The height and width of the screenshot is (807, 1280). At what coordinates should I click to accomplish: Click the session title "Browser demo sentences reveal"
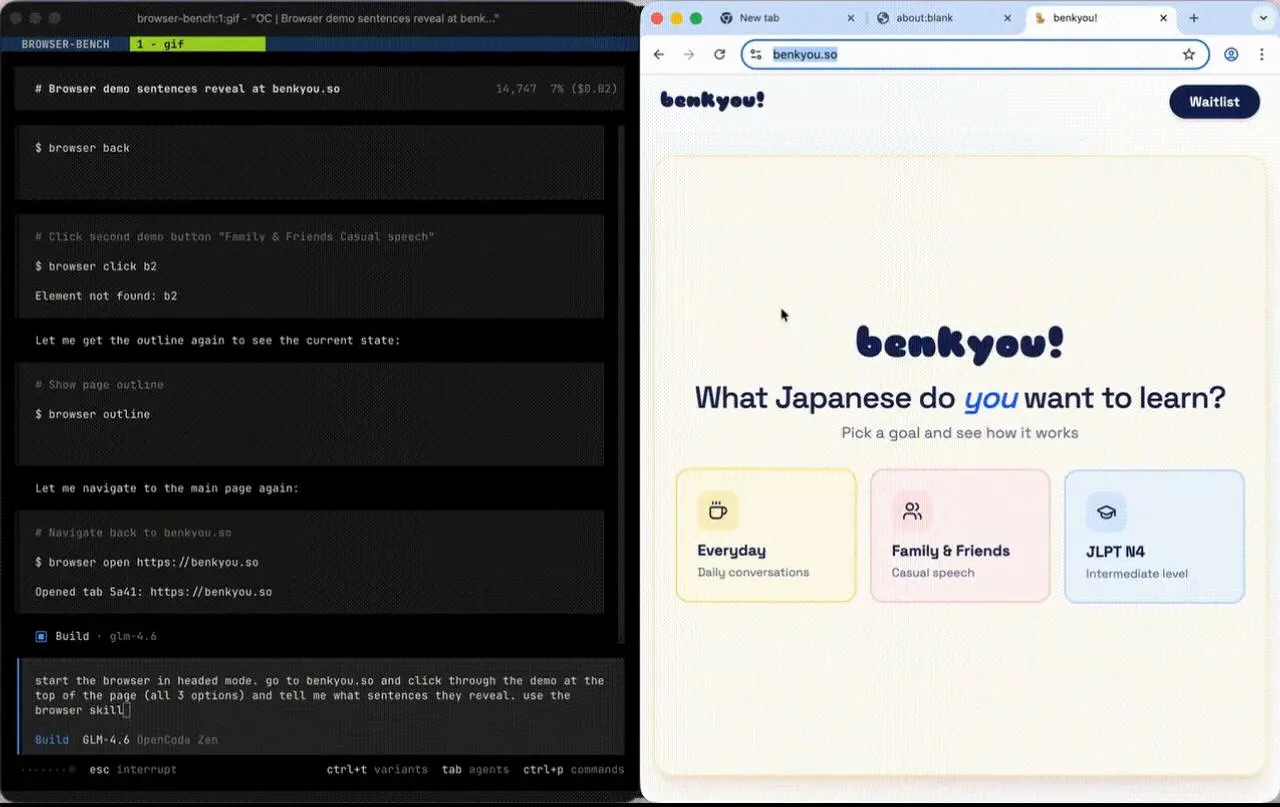point(187,89)
